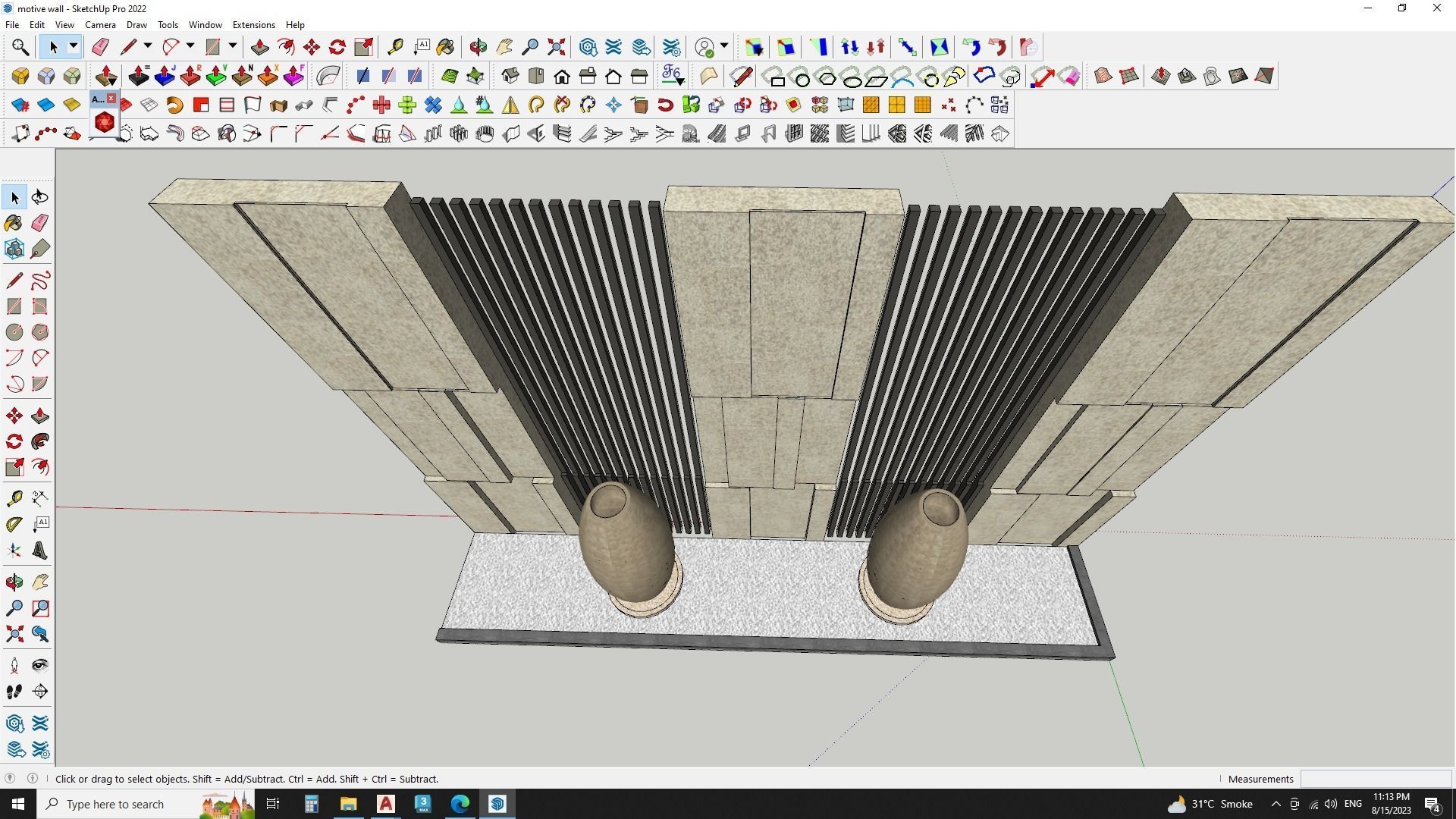Close the floating Artisan toolbar
The height and width of the screenshot is (819, 1456).
click(x=112, y=98)
